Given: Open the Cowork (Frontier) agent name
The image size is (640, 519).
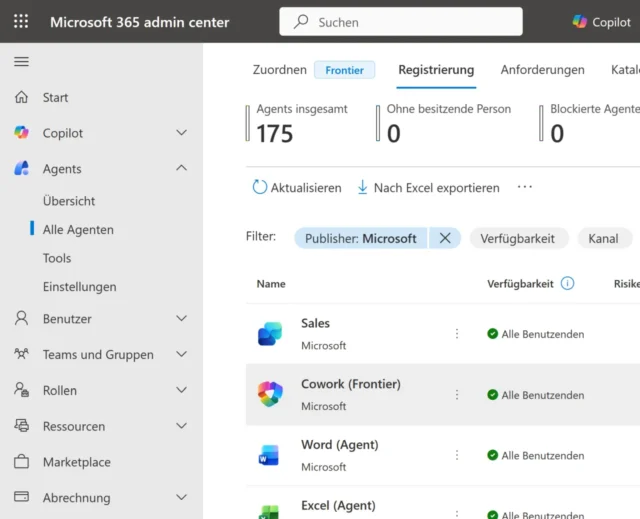Looking at the screenshot, I should coord(351,384).
